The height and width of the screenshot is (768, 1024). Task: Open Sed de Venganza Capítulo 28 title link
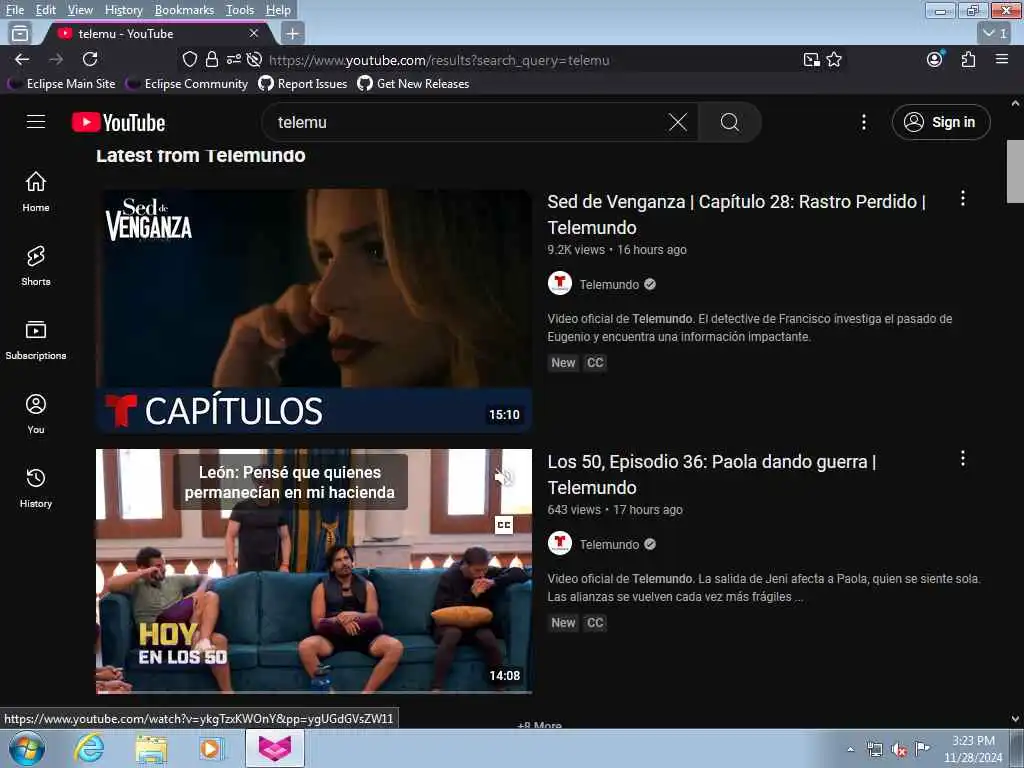coord(736,214)
